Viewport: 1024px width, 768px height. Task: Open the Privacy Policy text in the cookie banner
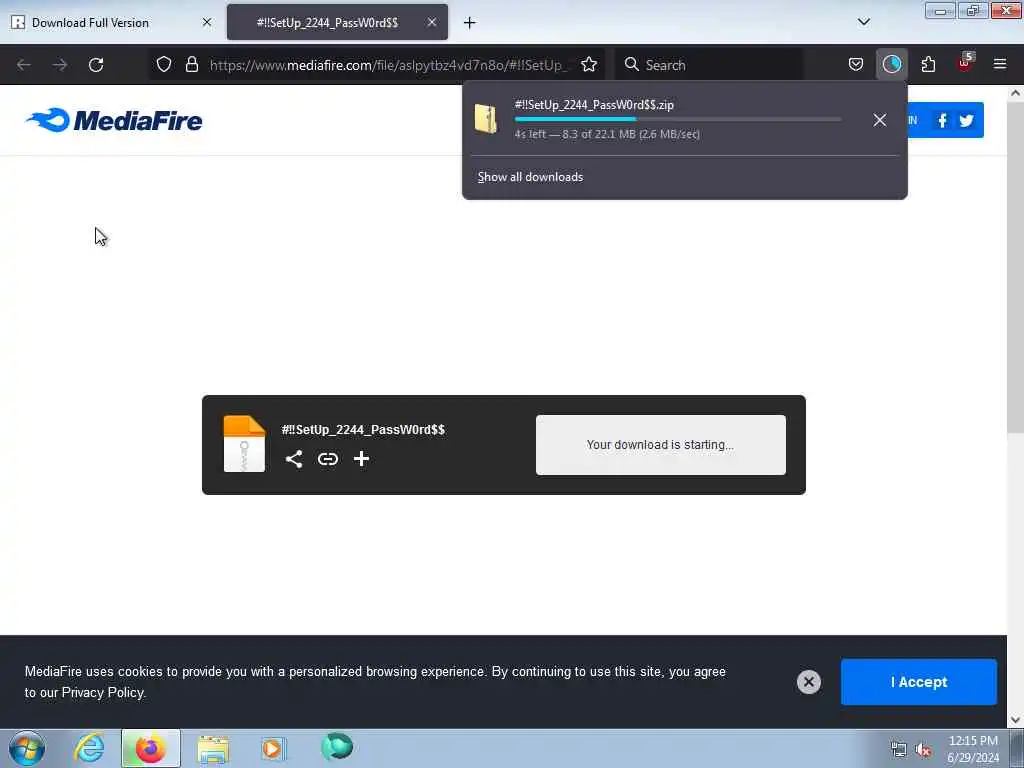[103, 692]
